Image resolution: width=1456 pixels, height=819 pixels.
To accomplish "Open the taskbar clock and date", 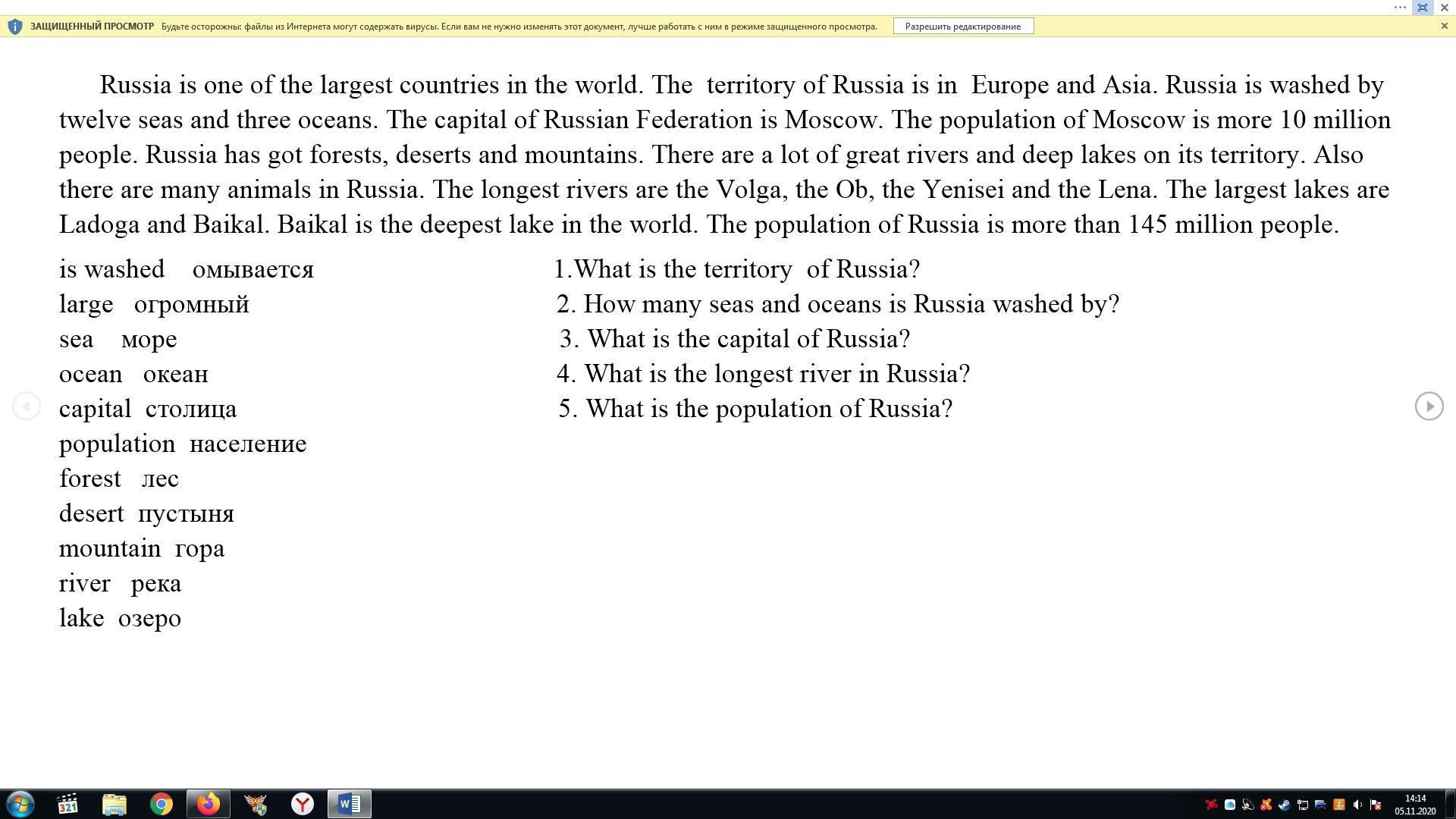I will (x=1415, y=805).
